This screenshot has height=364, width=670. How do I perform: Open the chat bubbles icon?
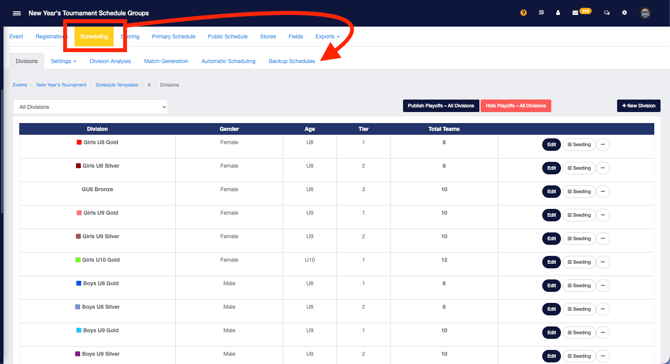click(x=606, y=13)
